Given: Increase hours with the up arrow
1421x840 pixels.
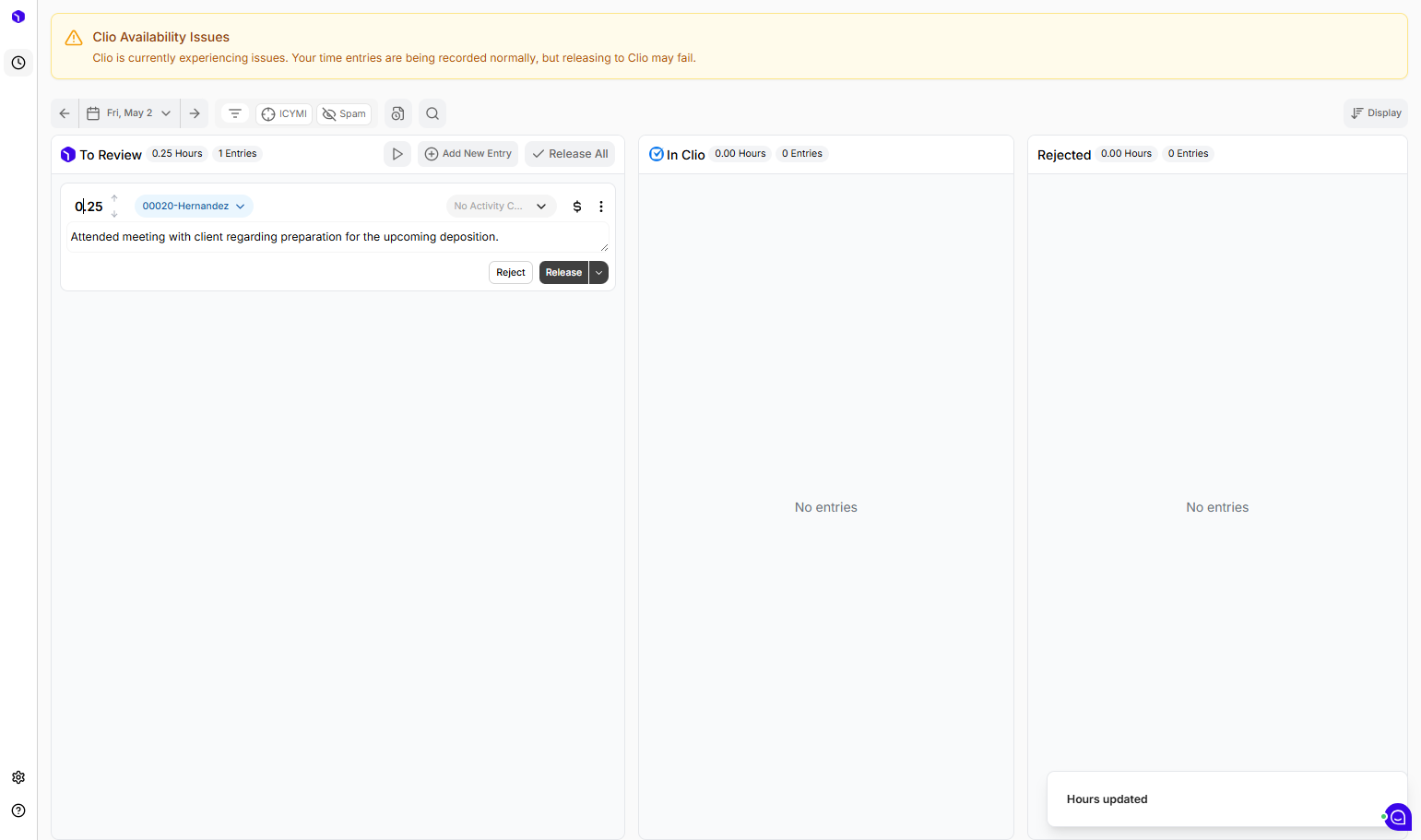Looking at the screenshot, I should pos(114,198).
